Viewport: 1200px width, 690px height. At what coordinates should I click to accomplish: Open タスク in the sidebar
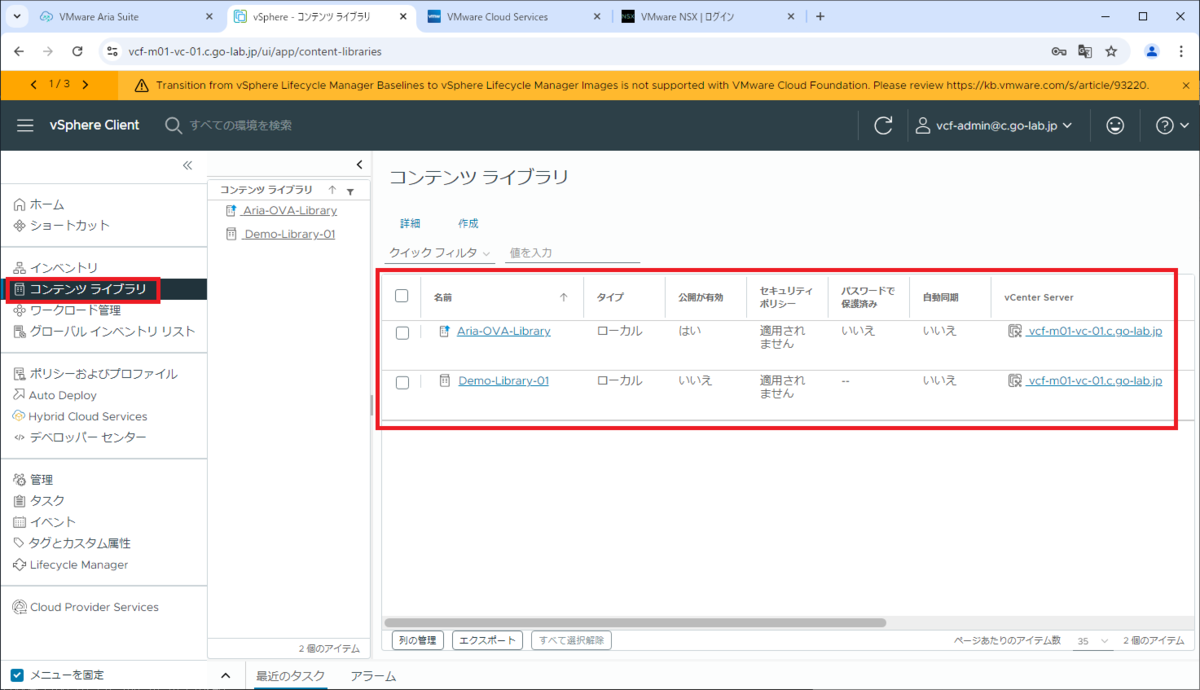tap(39, 501)
